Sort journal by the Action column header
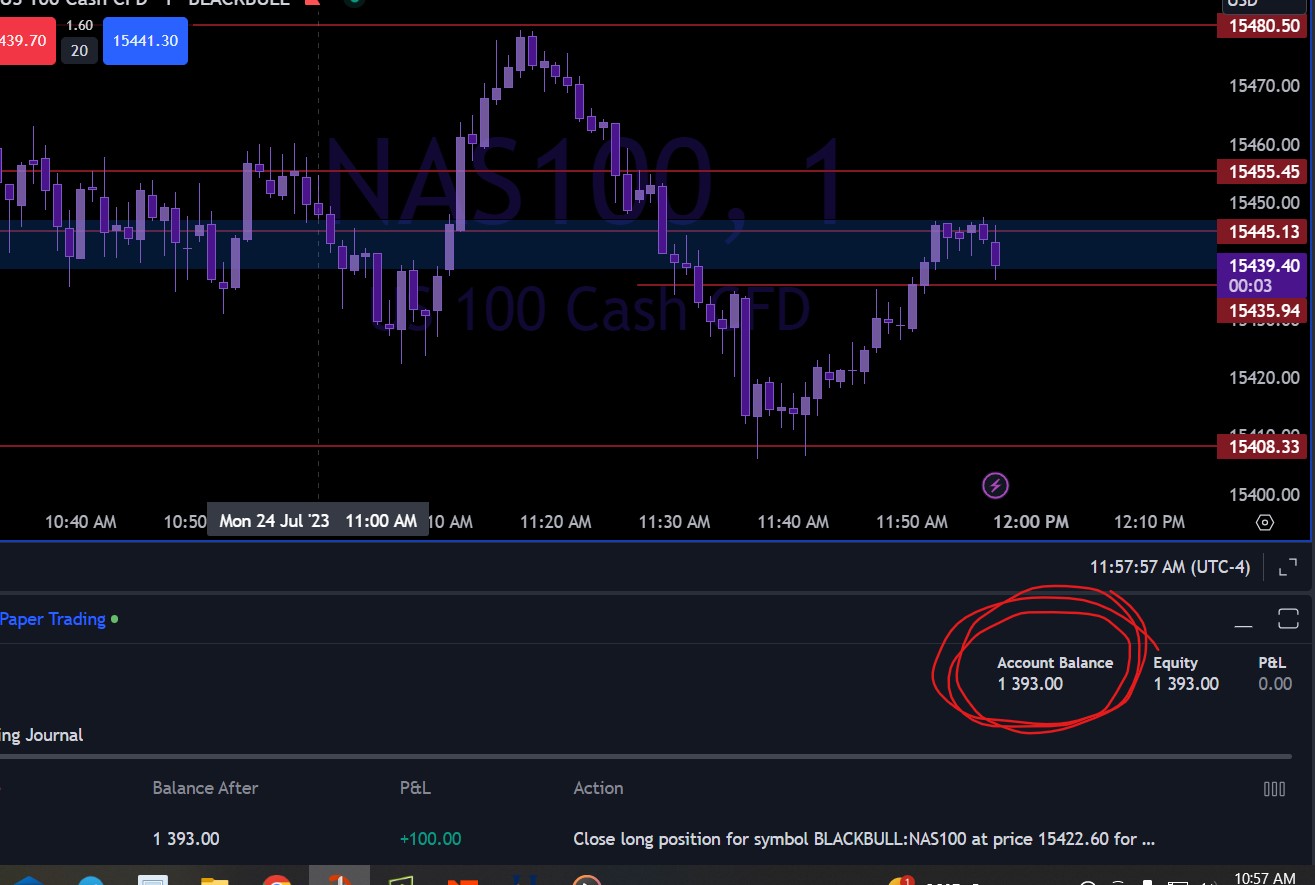The width and height of the screenshot is (1315, 885). 598,788
